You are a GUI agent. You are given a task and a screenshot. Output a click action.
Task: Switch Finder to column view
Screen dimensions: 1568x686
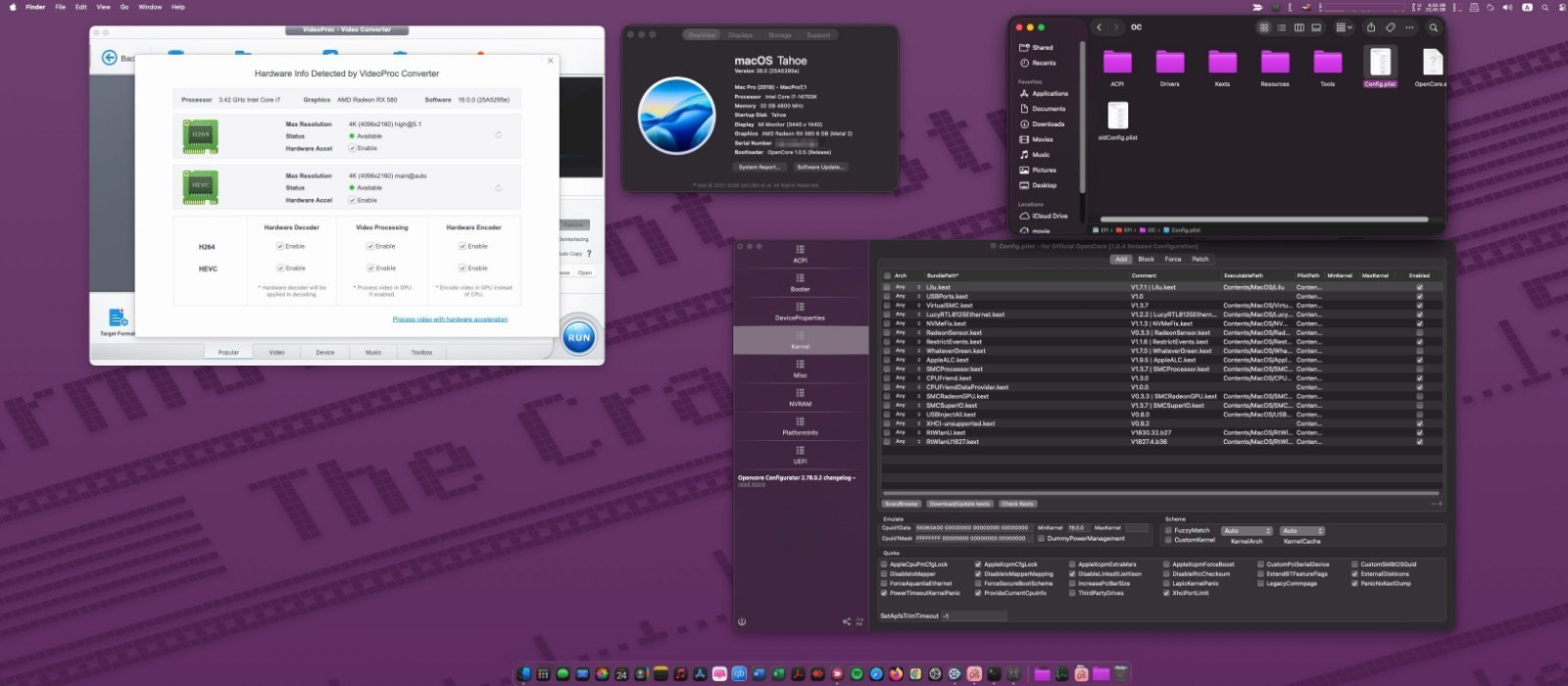1298,27
